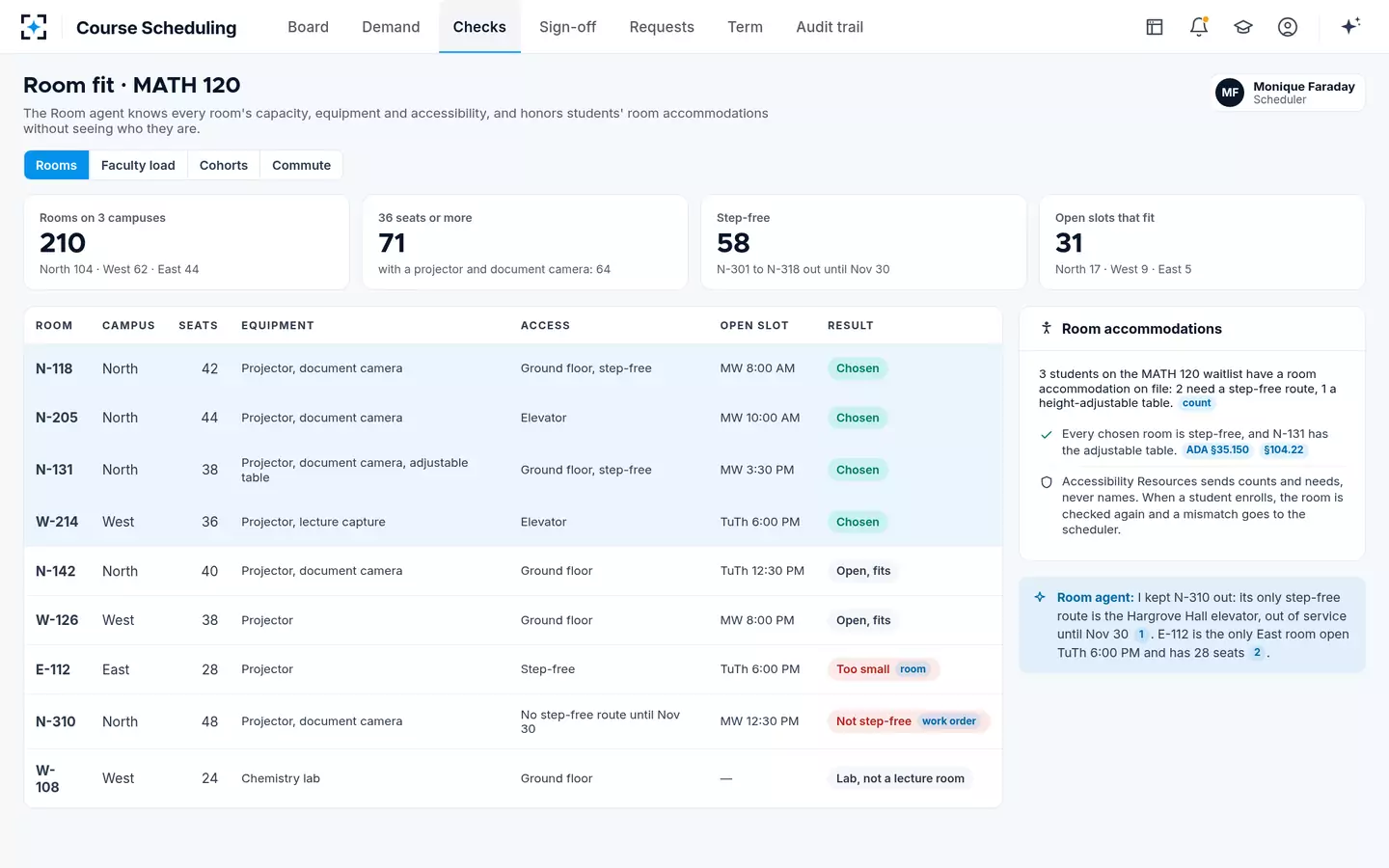Click the Chosen badge for N-118

coord(858,368)
